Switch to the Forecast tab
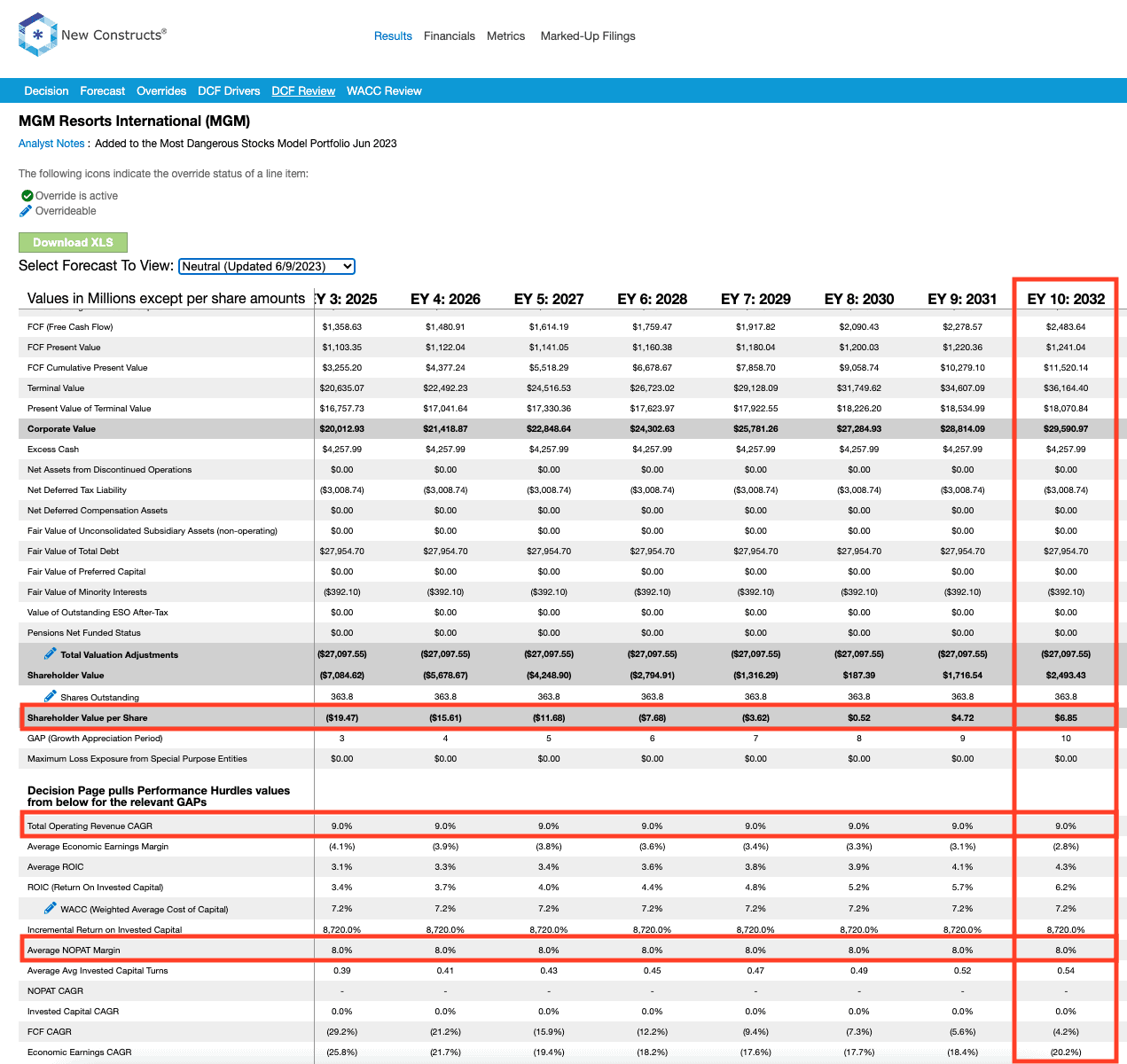Viewport: 1127px width, 1064px height. 103,91
